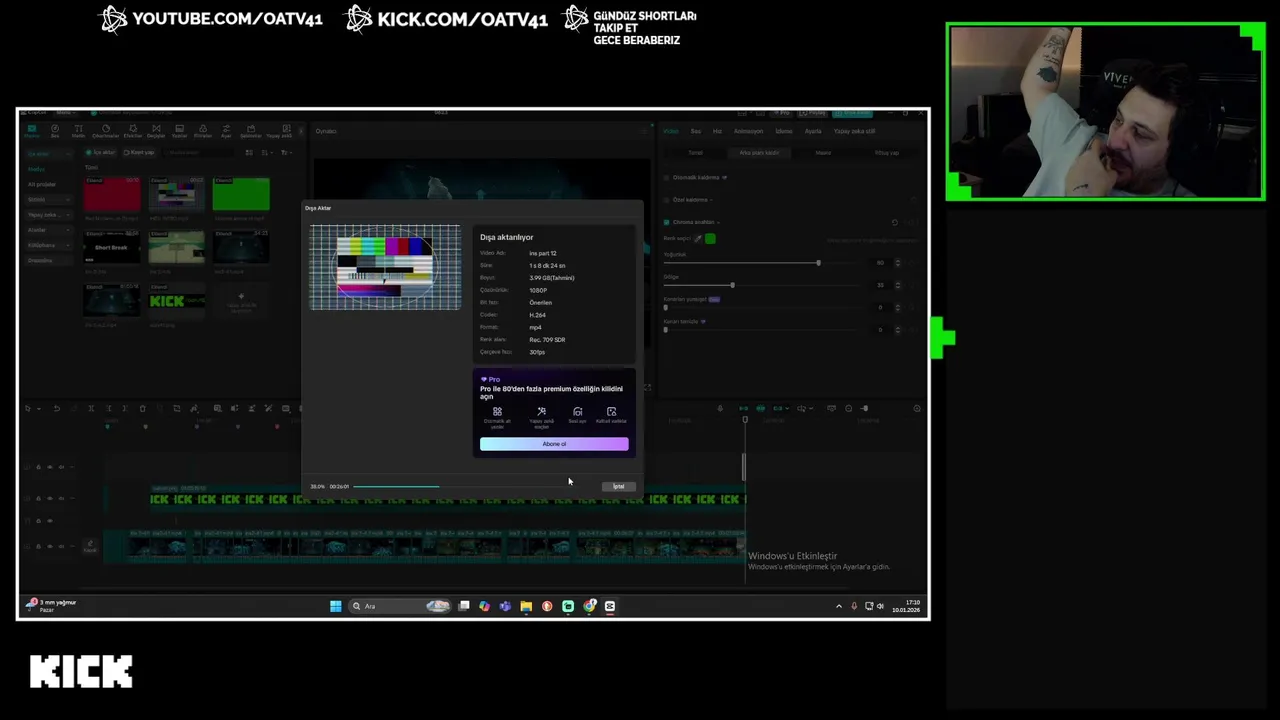The width and height of the screenshot is (1280, 720).
Task: Click the taskbar Ara search box
Action: (400, 606)
